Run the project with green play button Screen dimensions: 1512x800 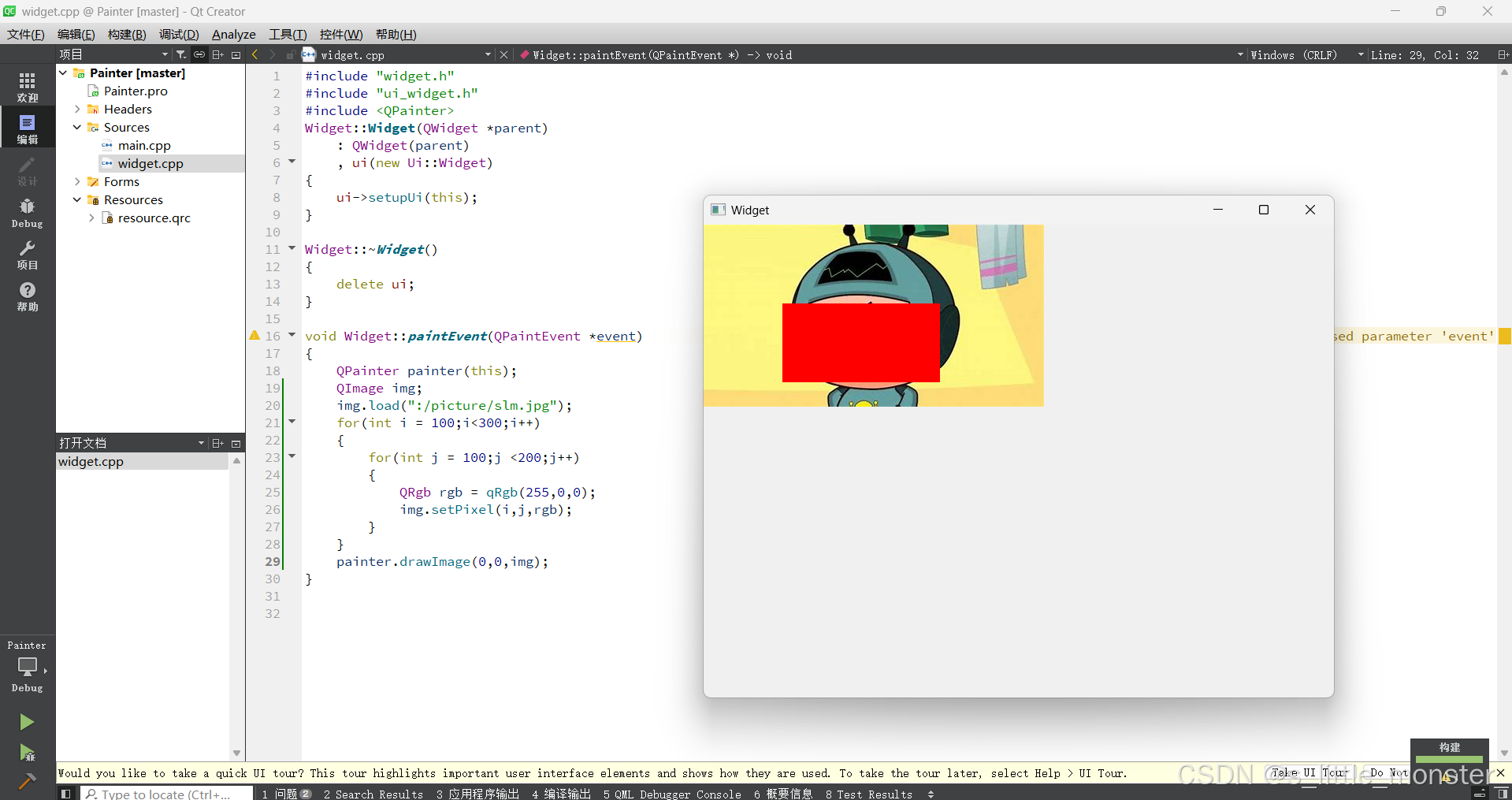(27, 721)
